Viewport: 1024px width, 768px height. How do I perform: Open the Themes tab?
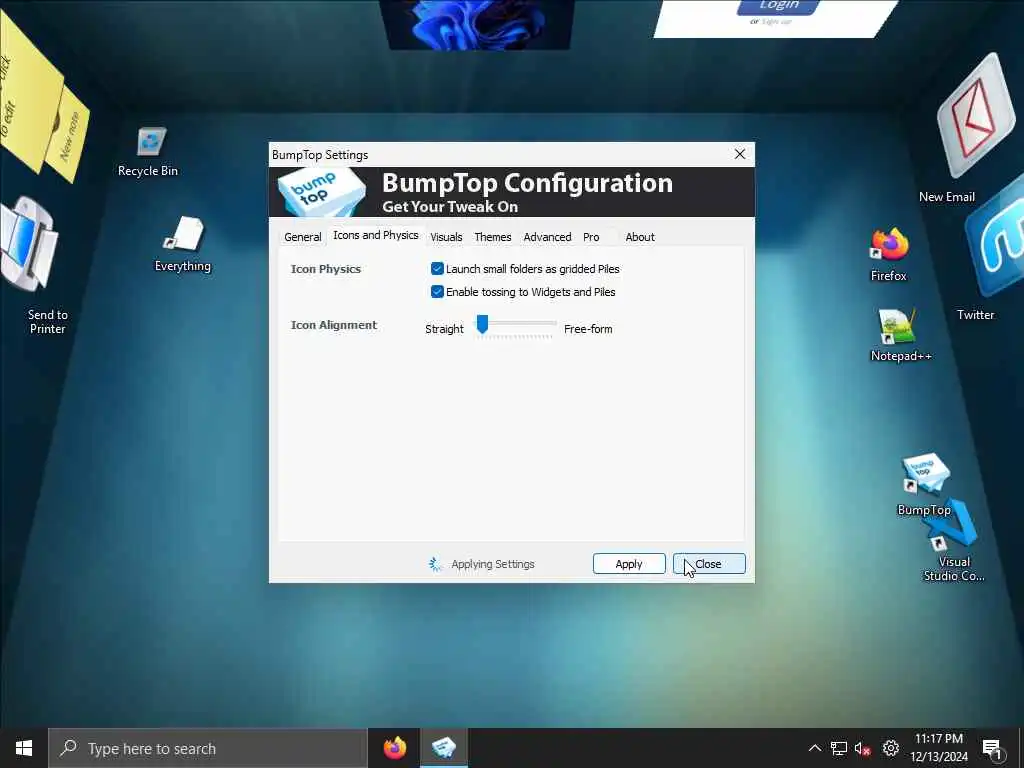tap(492, 237)
